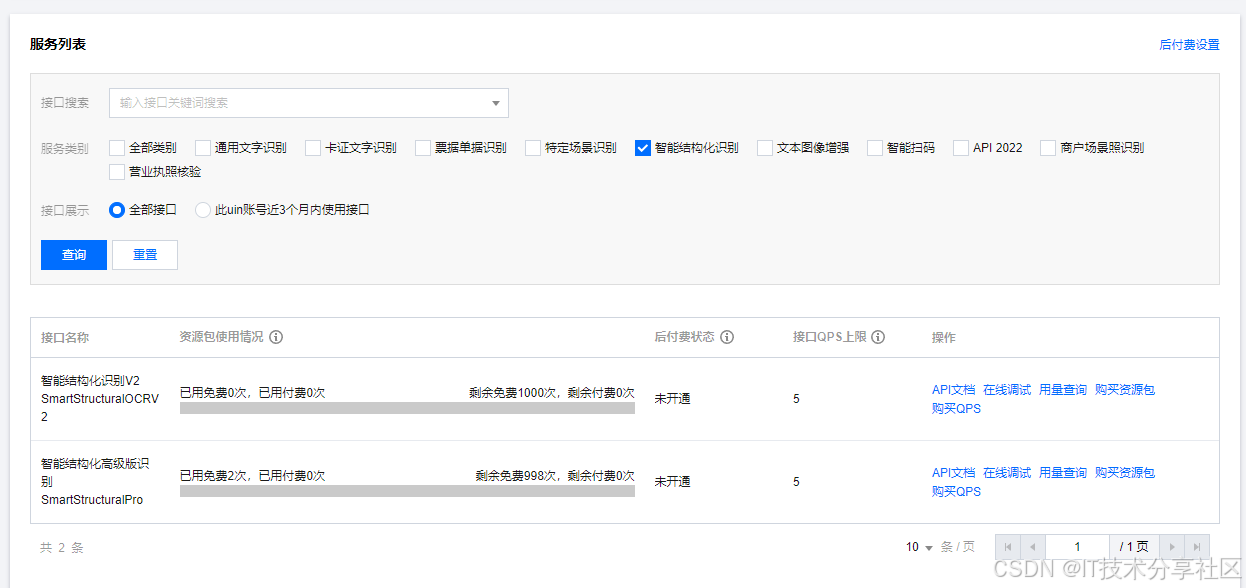Image resolution: width=1246 pixels, height=588 pixels.
Task: Click 购买资源包 for SmartStructuralPro
Action: 1125,473
